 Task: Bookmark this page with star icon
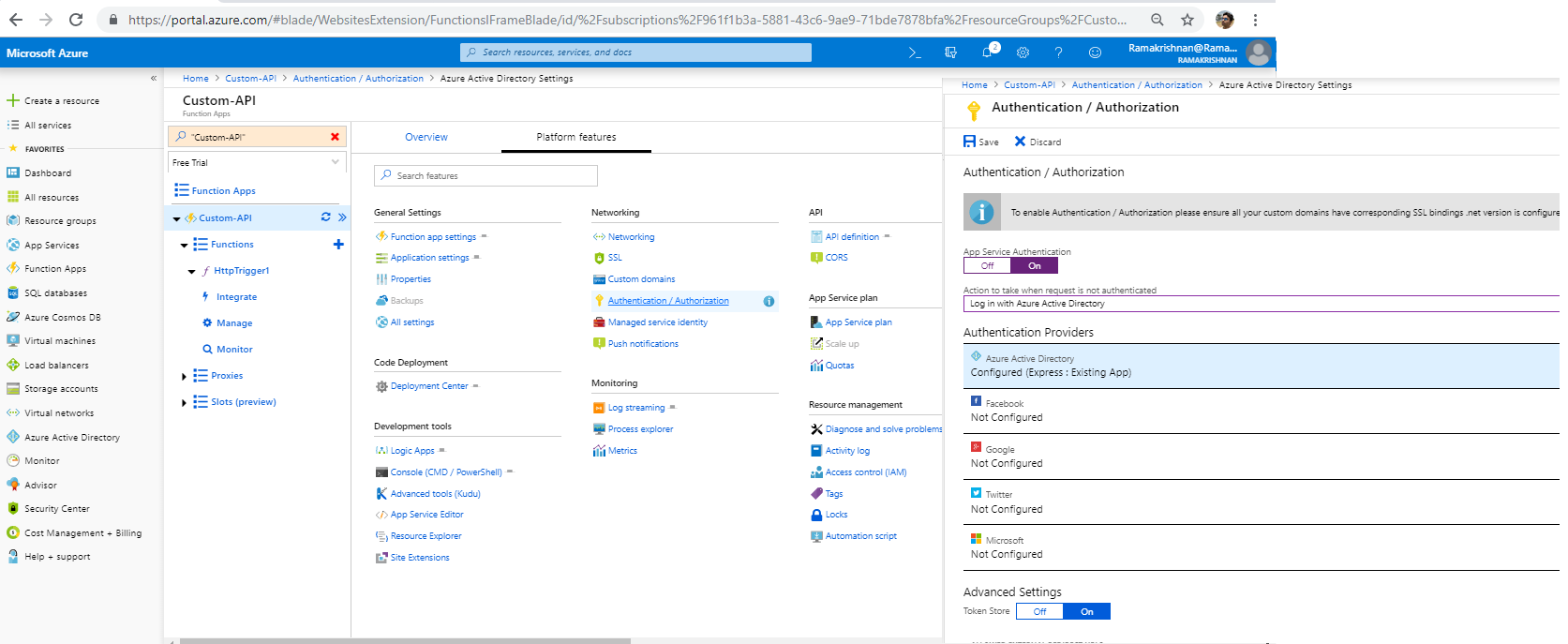point(1187,19)
